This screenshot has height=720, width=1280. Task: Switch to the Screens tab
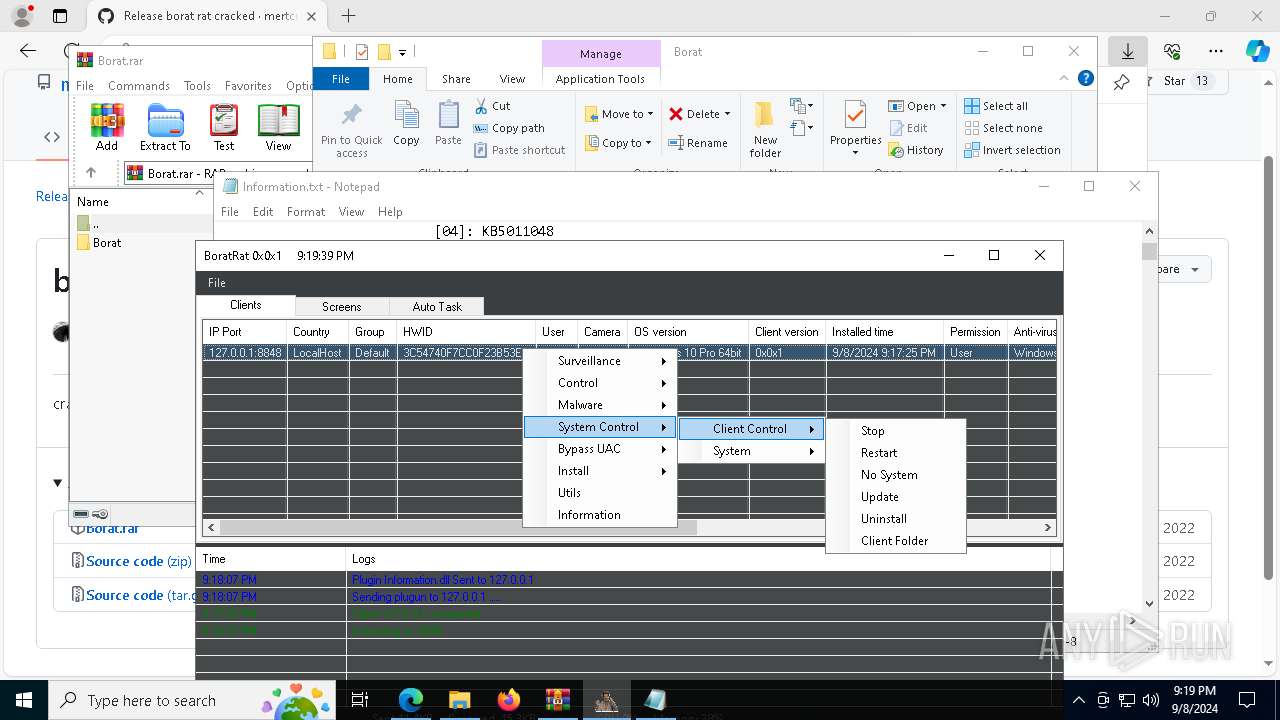(x=341, y=307)
